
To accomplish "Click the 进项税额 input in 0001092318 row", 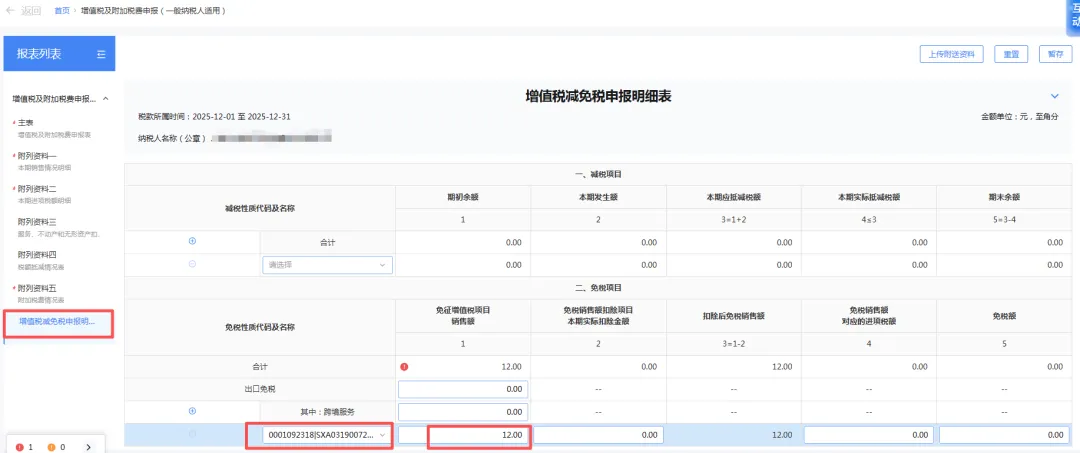I will point(869,435).
